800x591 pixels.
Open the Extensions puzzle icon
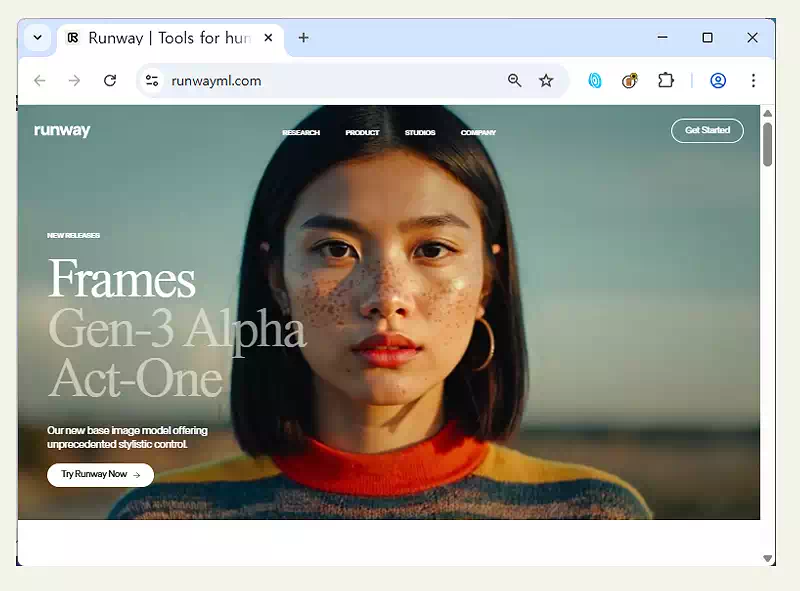[665, 81]
